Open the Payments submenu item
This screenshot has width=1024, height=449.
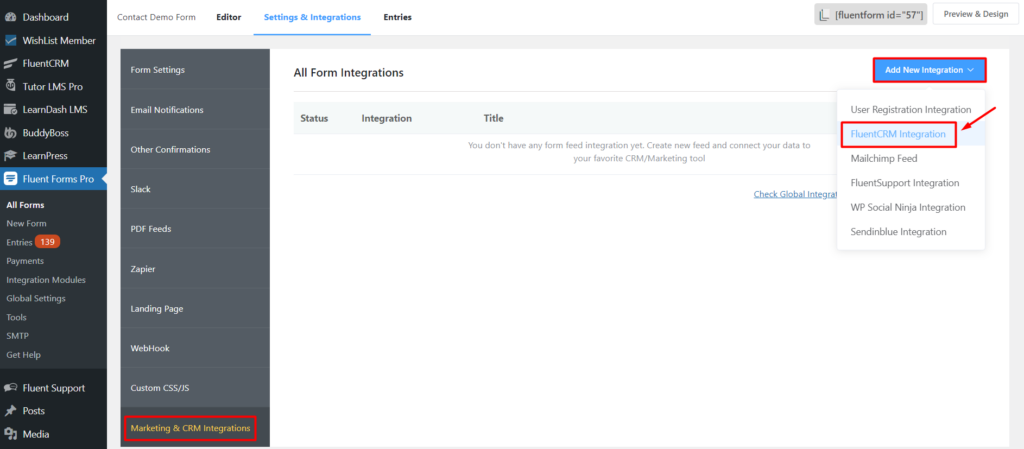point(25,261)
